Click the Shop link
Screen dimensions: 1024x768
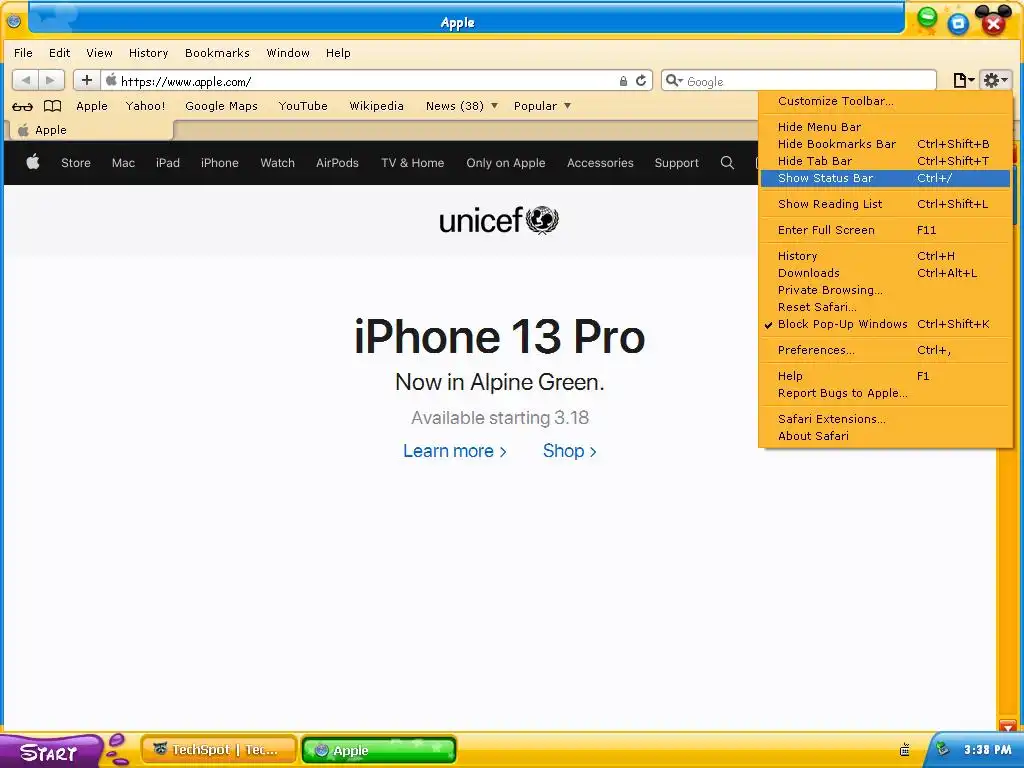tap(569, 451)
